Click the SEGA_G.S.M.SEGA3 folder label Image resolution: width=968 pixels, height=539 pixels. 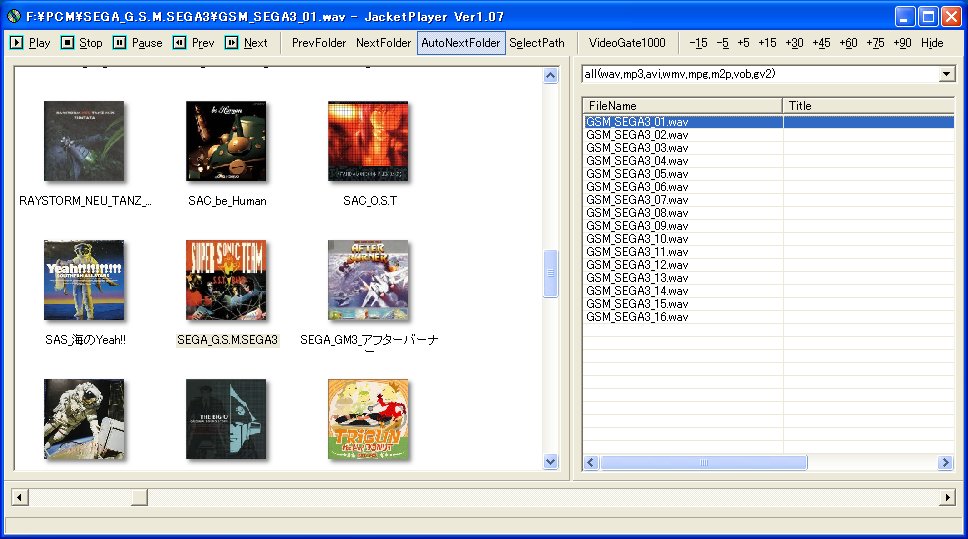pyautogui.click(x=227, y=340)
